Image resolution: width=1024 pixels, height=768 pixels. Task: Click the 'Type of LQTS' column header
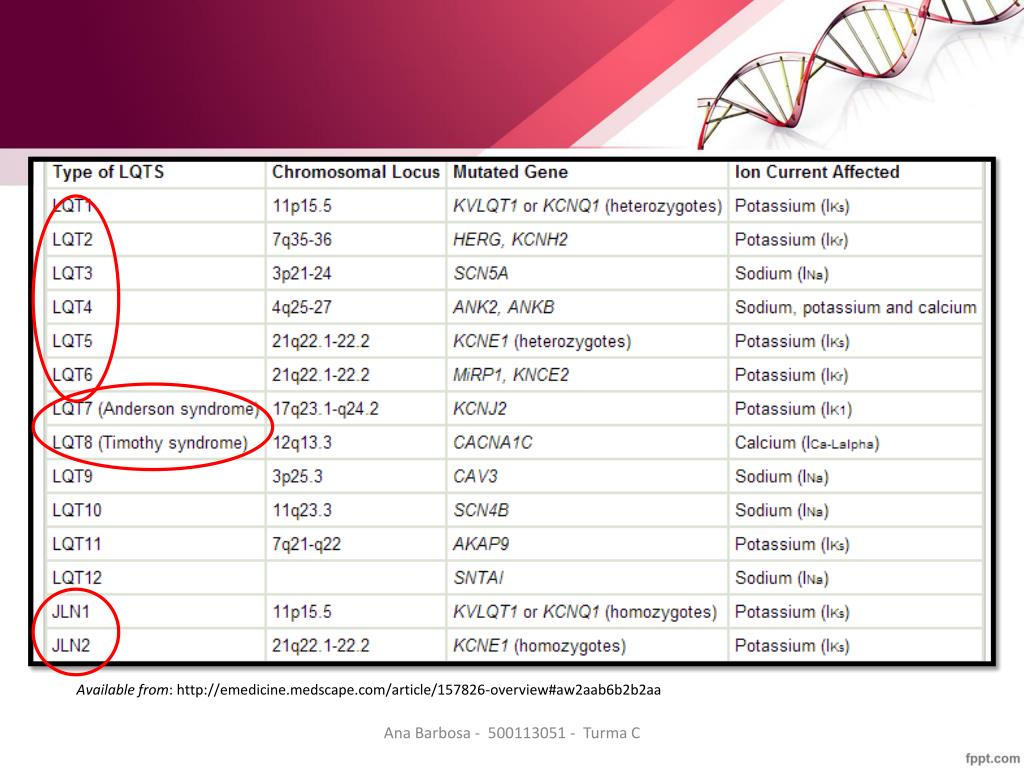108,172
